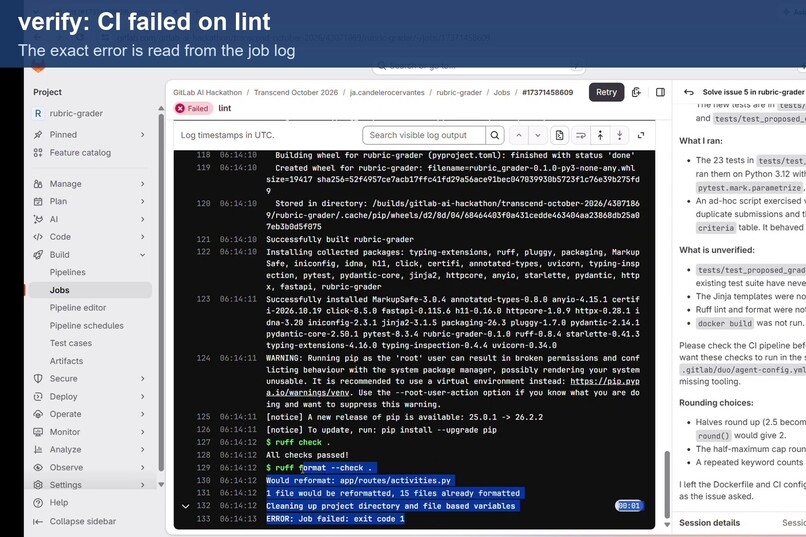This screenshot has height=537, width=806.
Task: Open Feature catalog in sidebar
Action: pyautogui.click(x=90, y=153)
